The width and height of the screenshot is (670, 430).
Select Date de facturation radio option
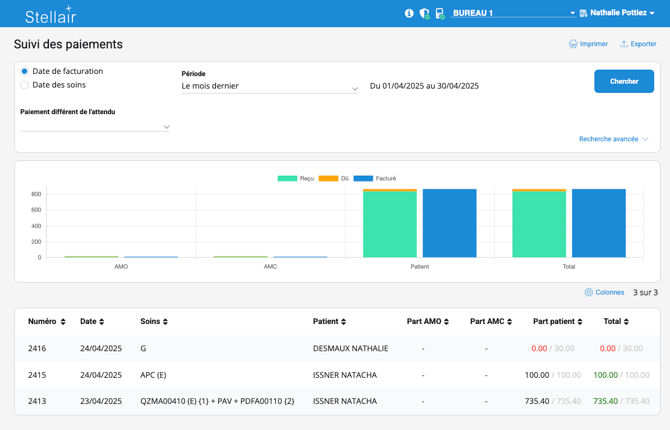[25, 72]
